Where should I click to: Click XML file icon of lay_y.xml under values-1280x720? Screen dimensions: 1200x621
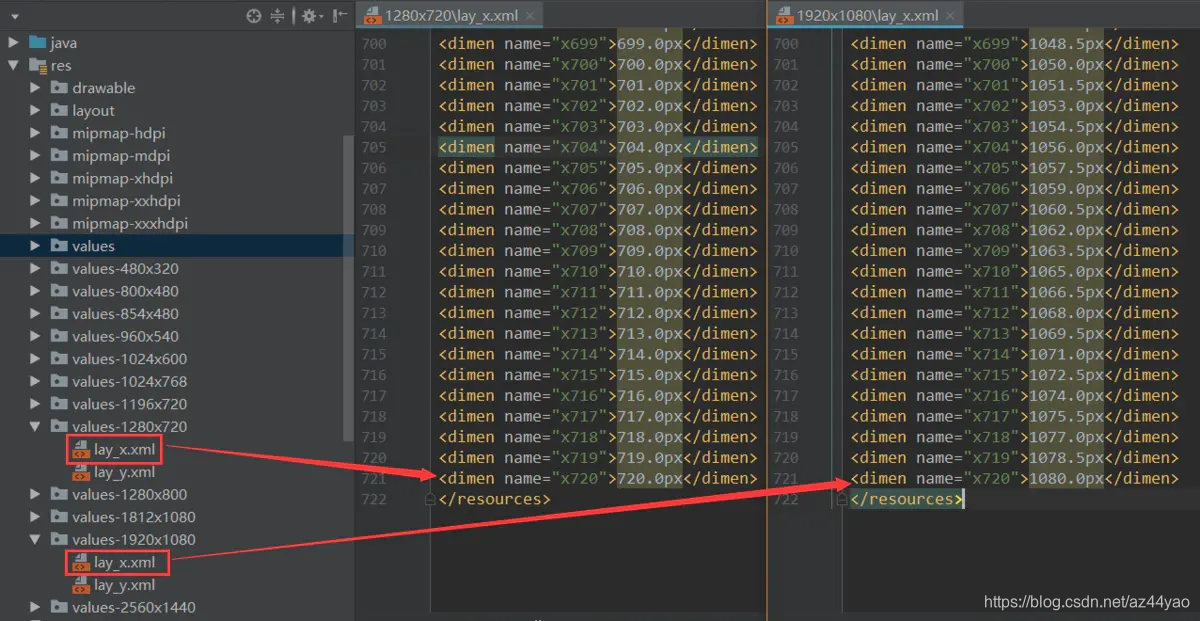[x=81, y=472]
